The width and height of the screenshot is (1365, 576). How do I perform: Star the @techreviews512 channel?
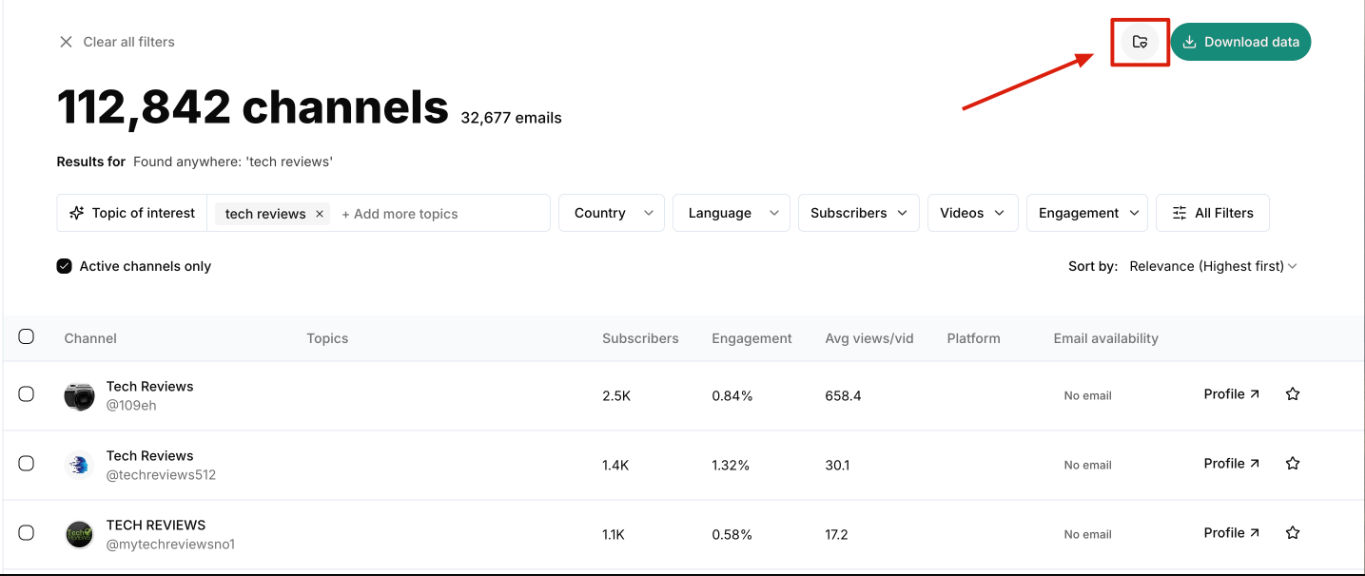tap(1292, 464)
